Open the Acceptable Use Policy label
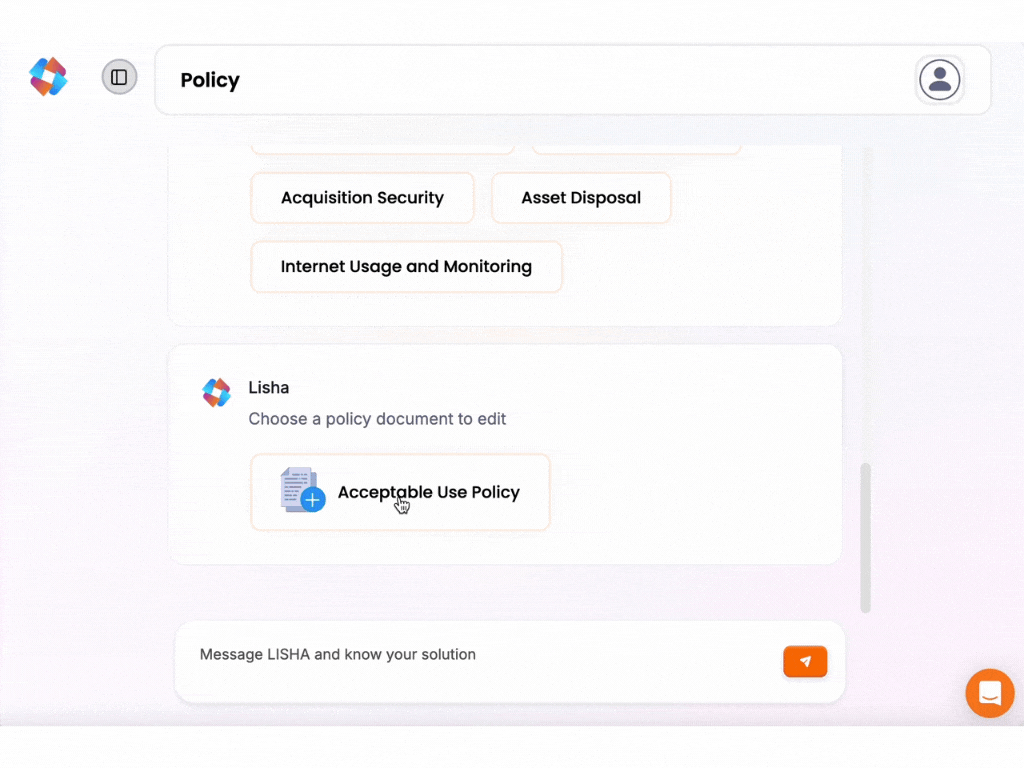 (428, 492)
